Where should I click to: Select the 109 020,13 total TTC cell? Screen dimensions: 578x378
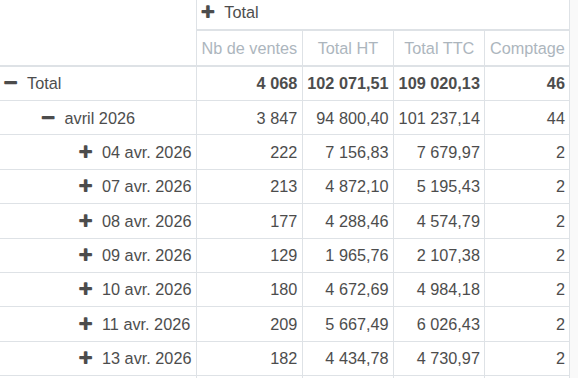[439, 83]
